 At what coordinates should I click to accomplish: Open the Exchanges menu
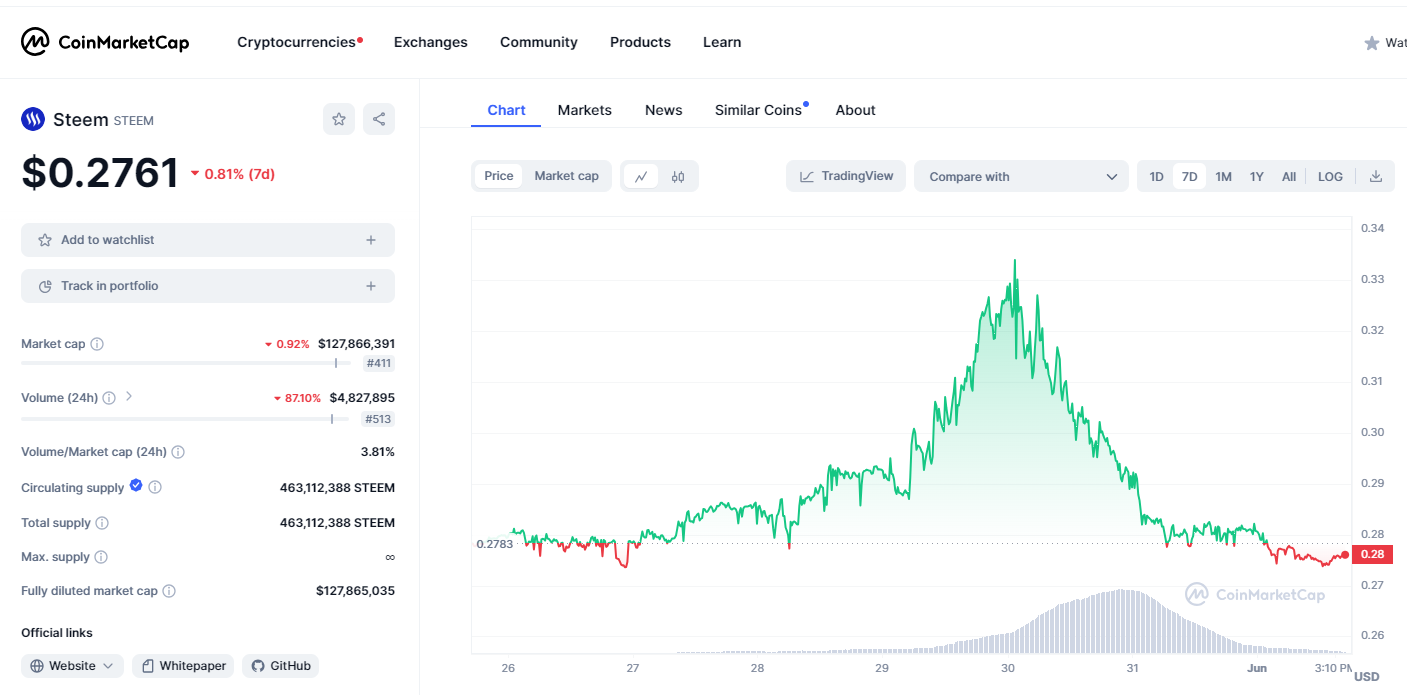click(430, 42)
